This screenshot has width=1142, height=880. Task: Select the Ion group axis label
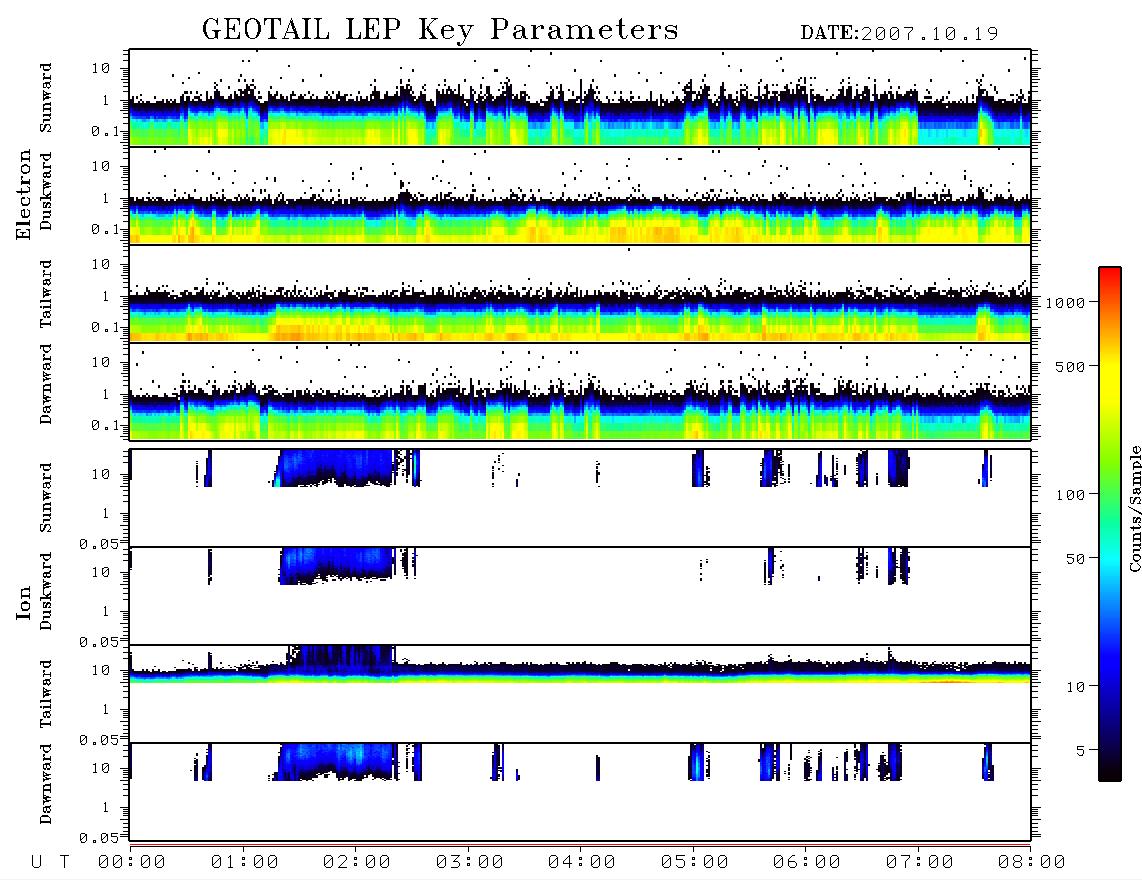click(23, 602)
